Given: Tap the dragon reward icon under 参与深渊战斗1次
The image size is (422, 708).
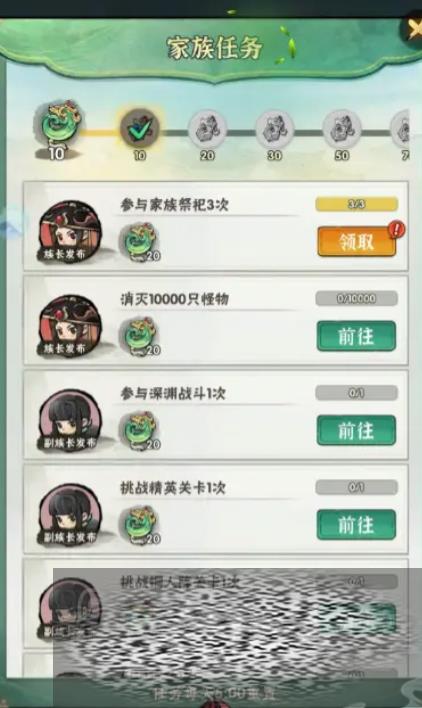Looking at the screenshot, I should click(x=140, y=431).
